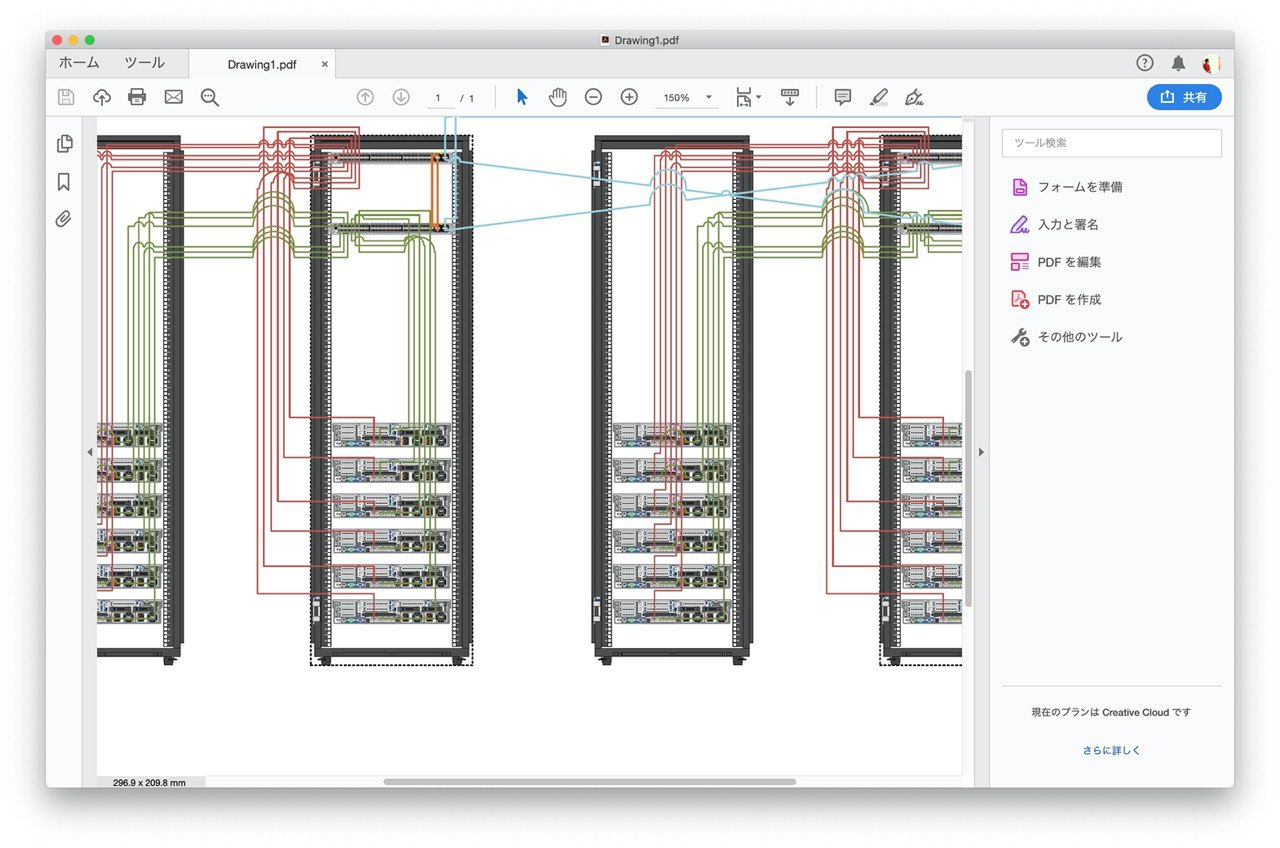The width and height of the screenshot is (1280, 848).
Task: Open the Help question mark icon
Action: [1145, 63]
